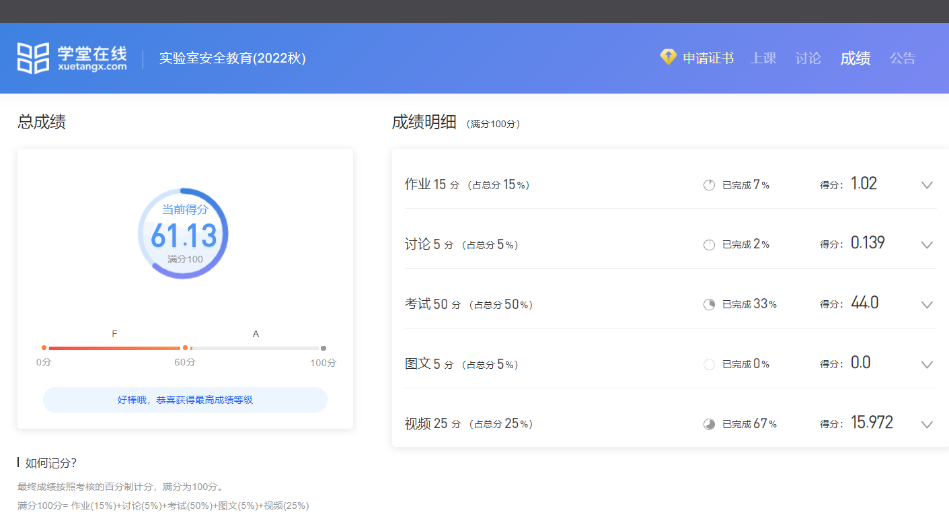Click the 讨论 completion circle icon

(x=709, y=245)
